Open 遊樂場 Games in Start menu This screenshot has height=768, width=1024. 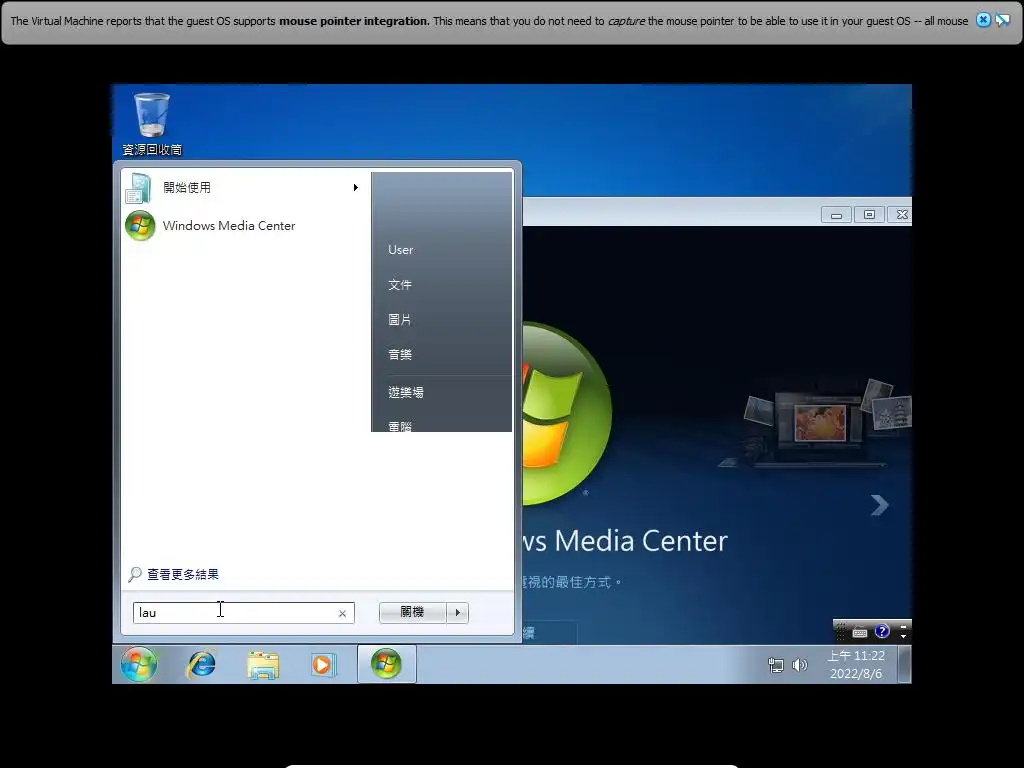406,392
